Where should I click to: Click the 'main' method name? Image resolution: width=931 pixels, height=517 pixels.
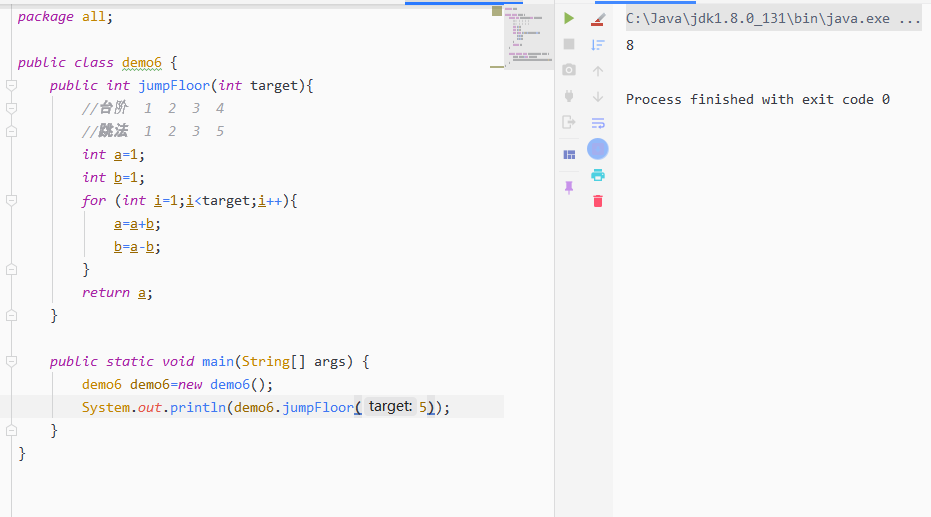218,362
